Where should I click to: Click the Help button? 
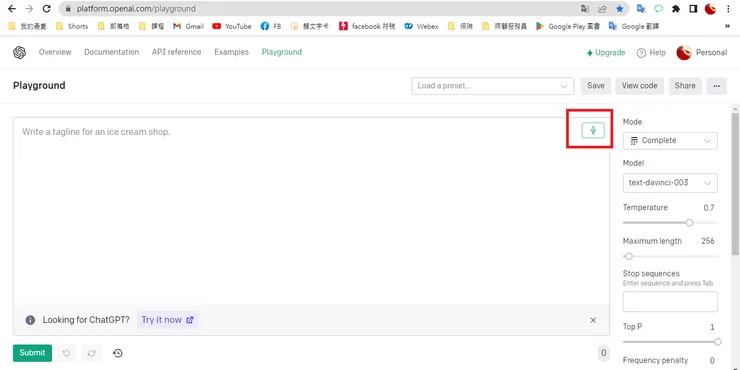[x=651, y=52]
